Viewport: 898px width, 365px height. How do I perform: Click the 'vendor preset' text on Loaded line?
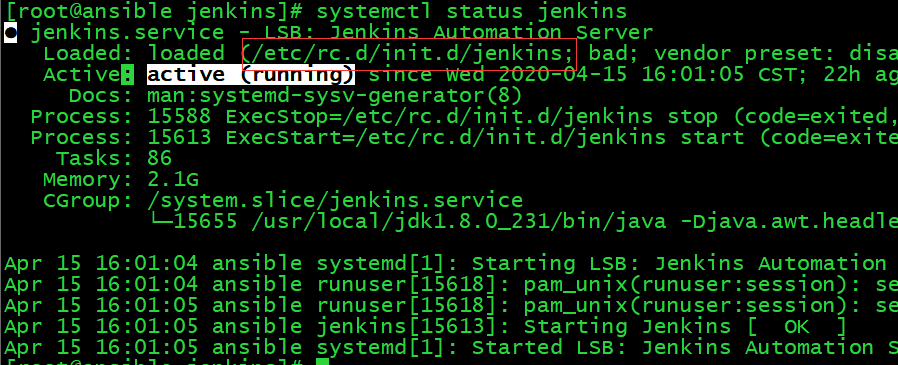(738, 54)
